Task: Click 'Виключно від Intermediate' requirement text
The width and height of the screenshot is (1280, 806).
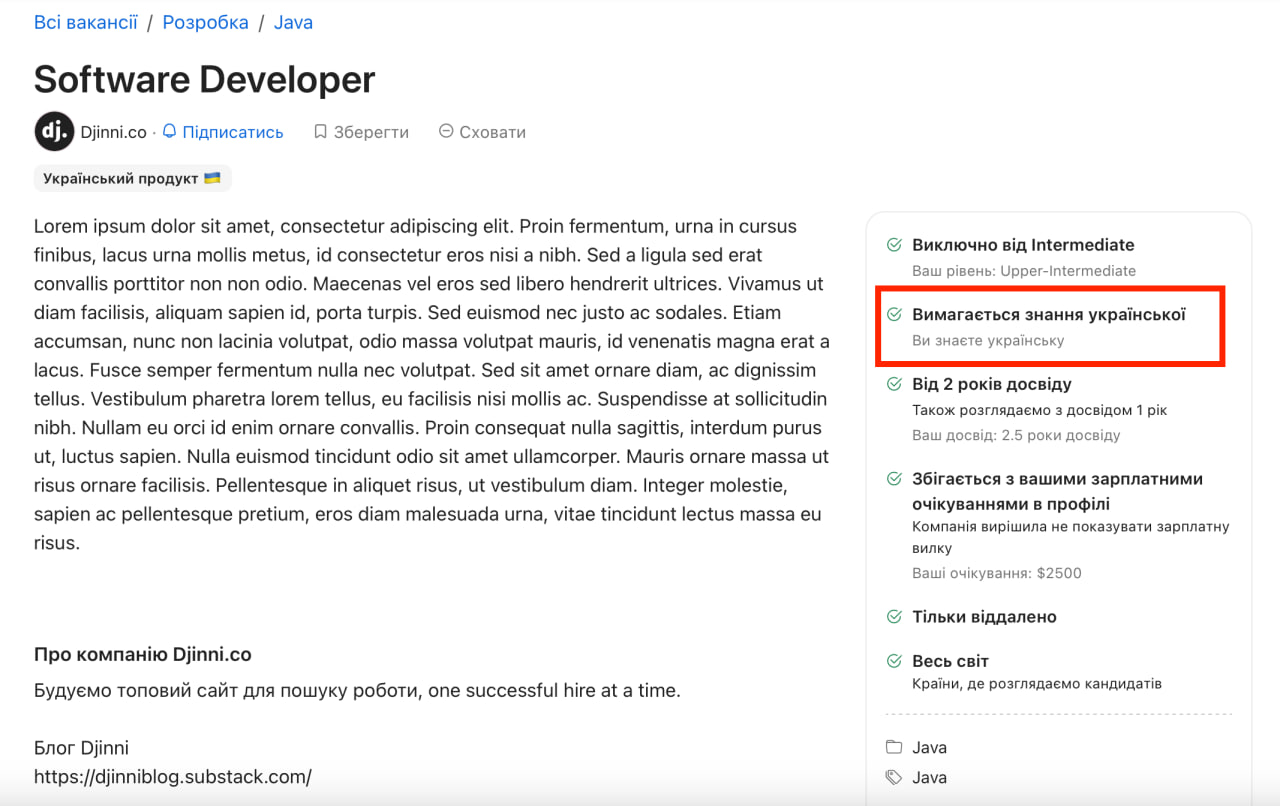Action: point(1023,245)
